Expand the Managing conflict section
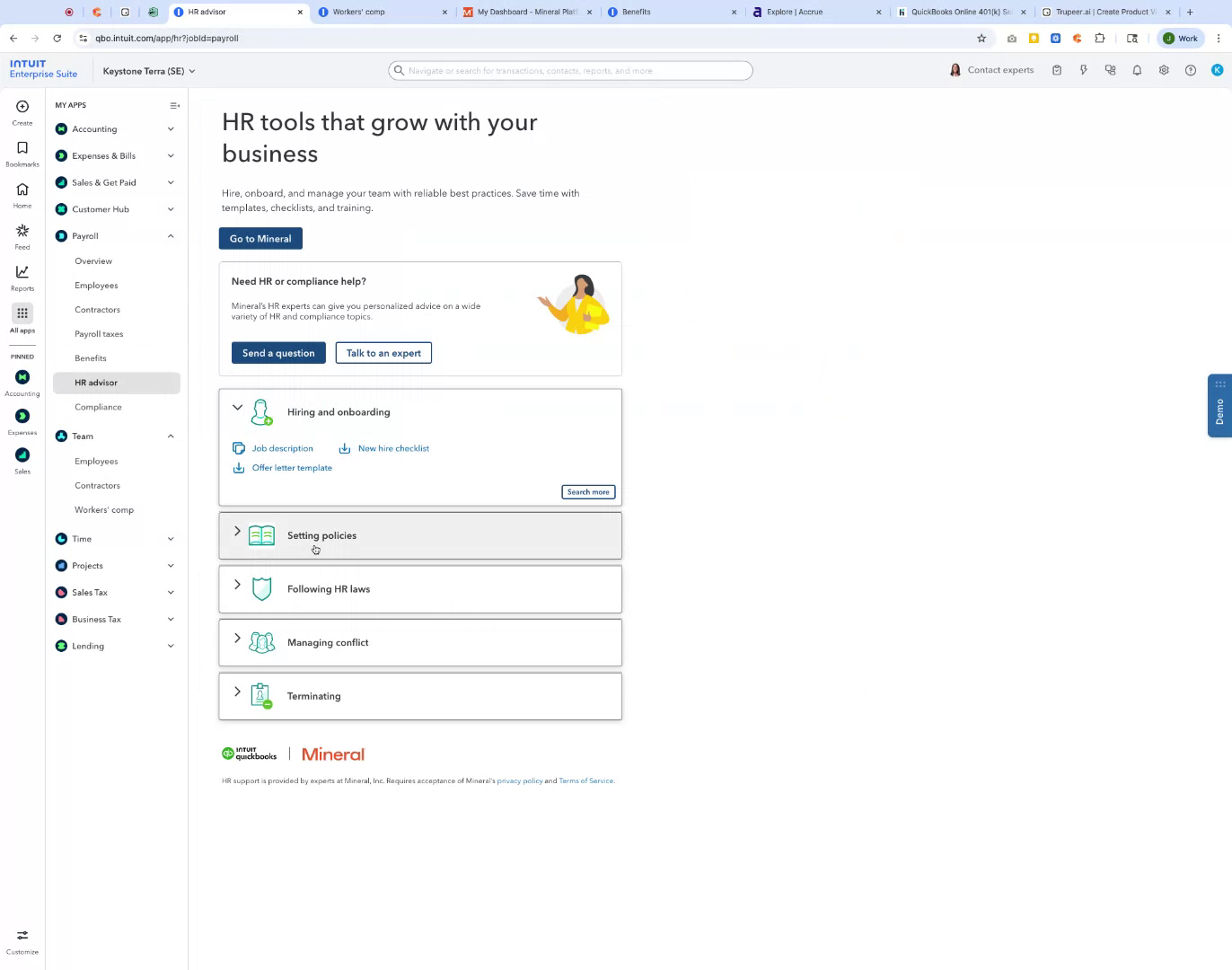1232x970 pixels. pyautogui.click(x=420, y=642)
